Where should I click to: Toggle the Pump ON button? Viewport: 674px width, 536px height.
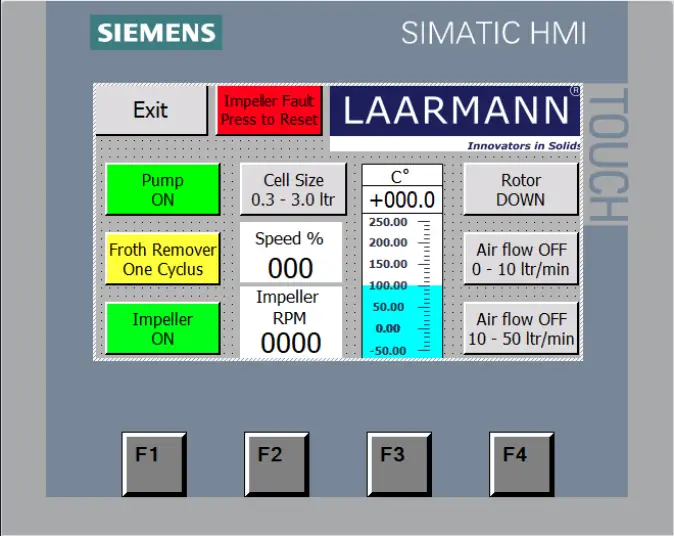click(162, 190)
